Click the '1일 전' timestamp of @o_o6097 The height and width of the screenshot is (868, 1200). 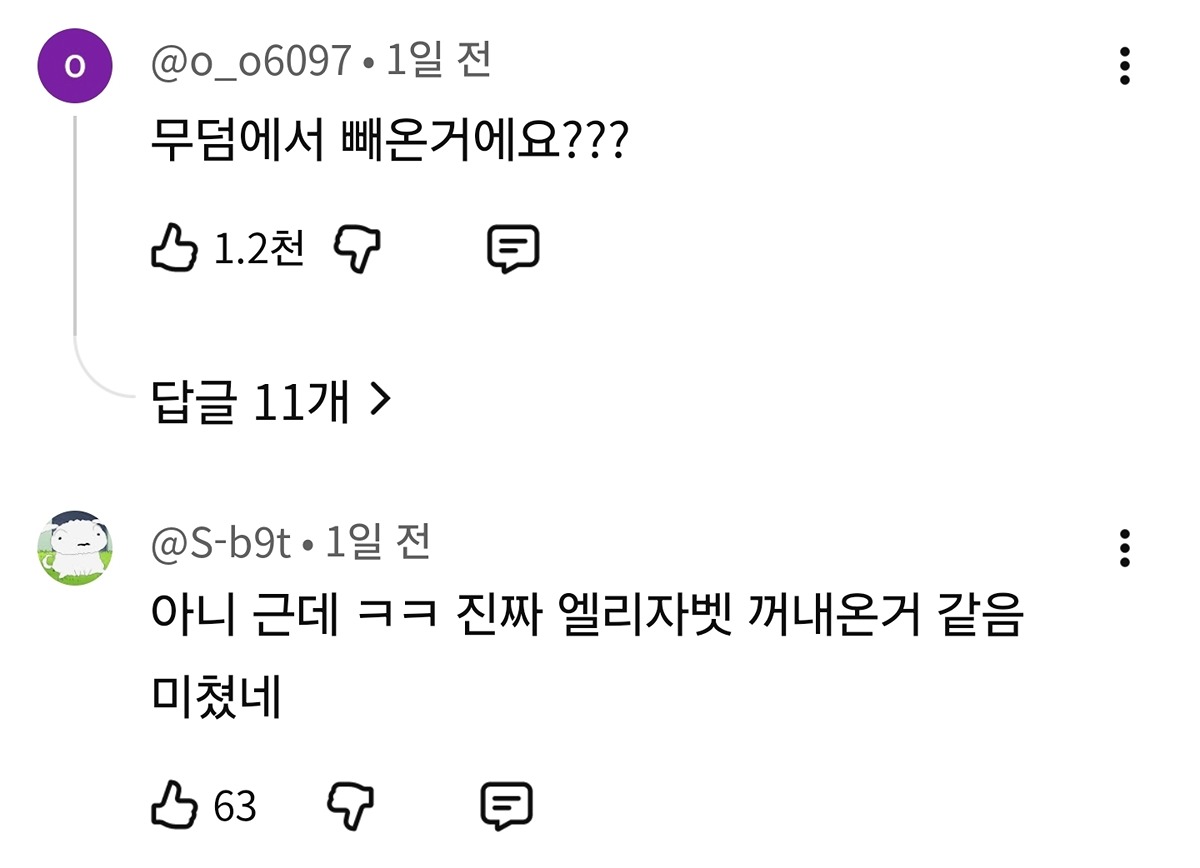point(439,63)
